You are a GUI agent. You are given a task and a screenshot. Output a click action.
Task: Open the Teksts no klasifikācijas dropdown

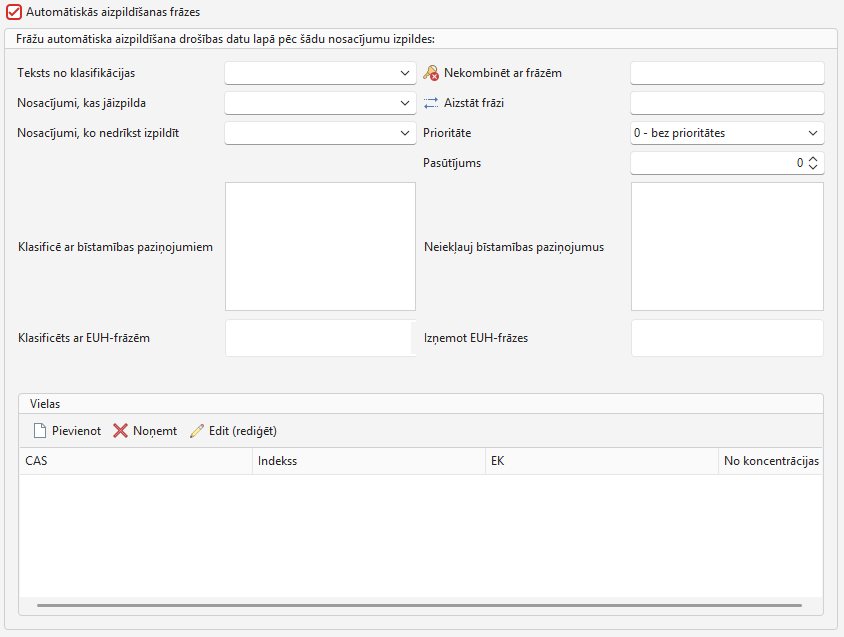(320, 73)
